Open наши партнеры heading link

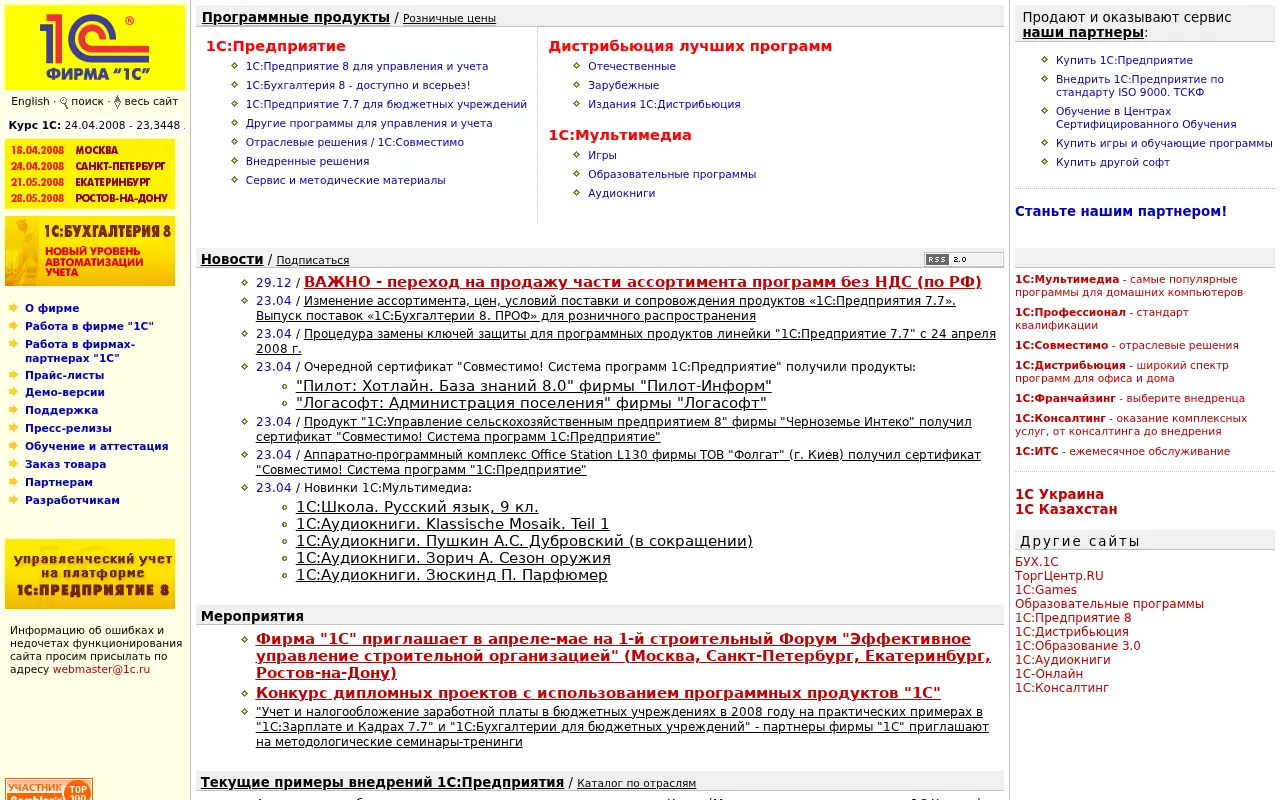tap(1083, 32)
